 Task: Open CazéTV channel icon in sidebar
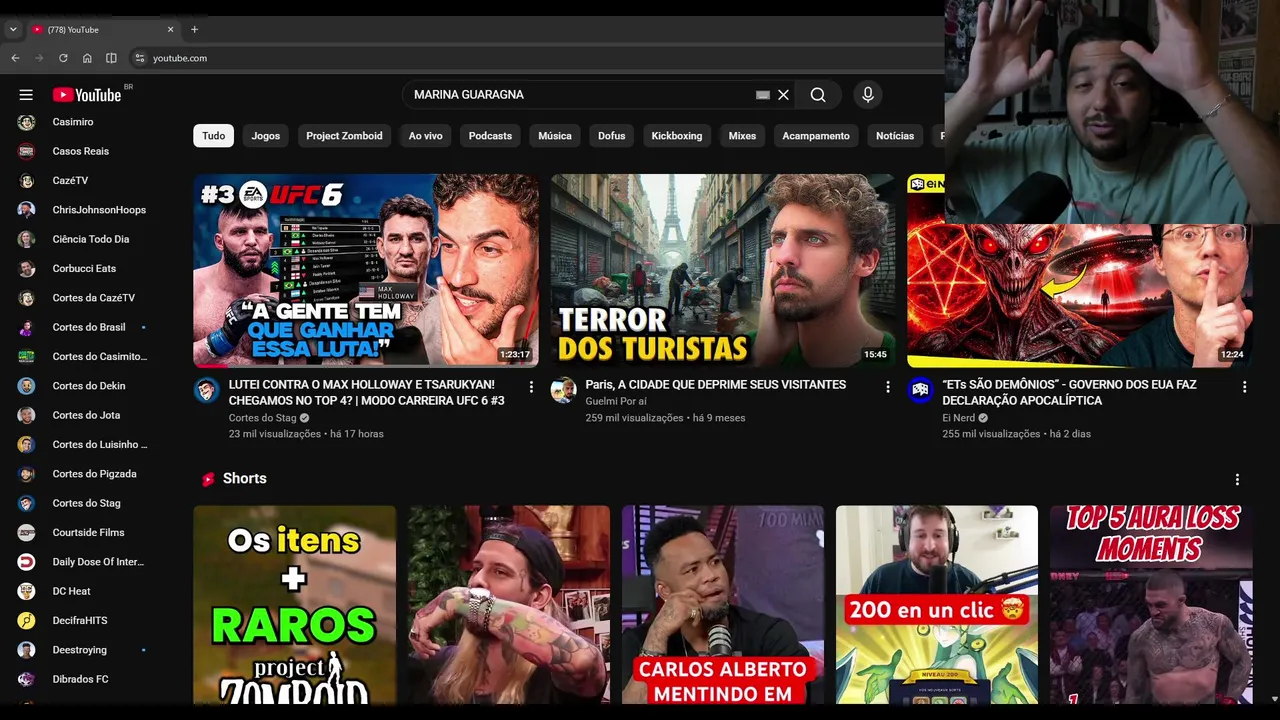tap(27, 181)
